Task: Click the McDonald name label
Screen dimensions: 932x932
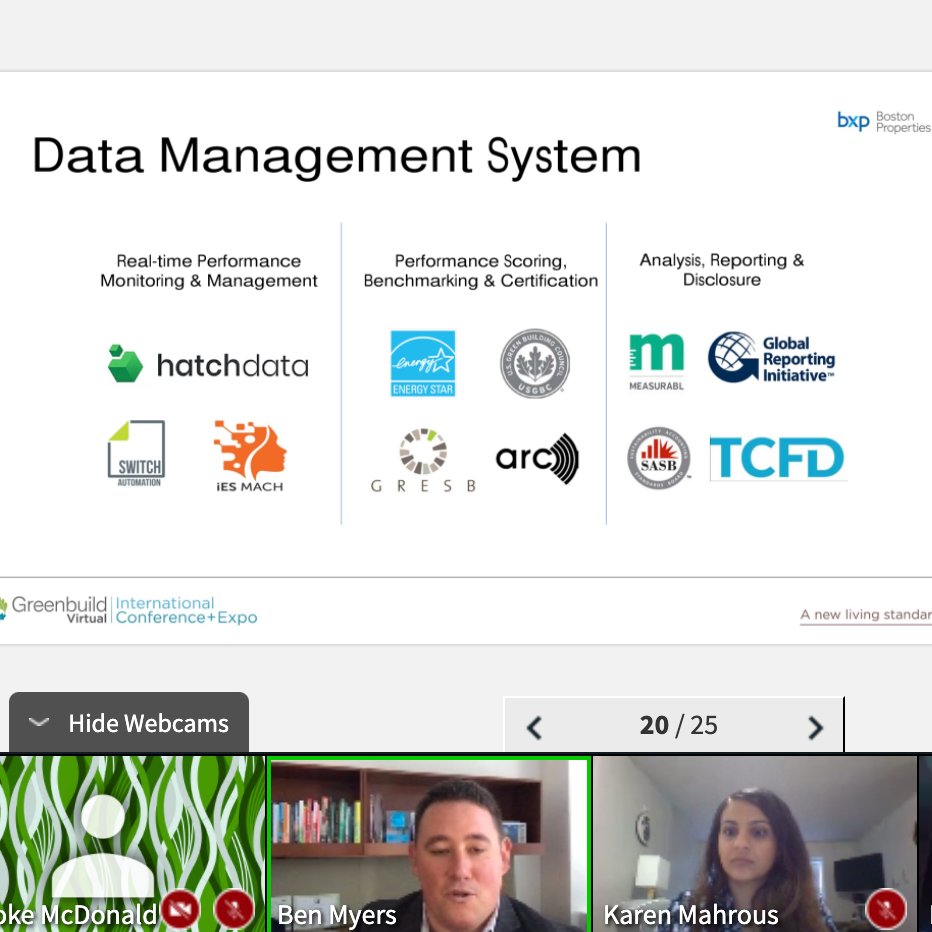Action: coord(78,915)
